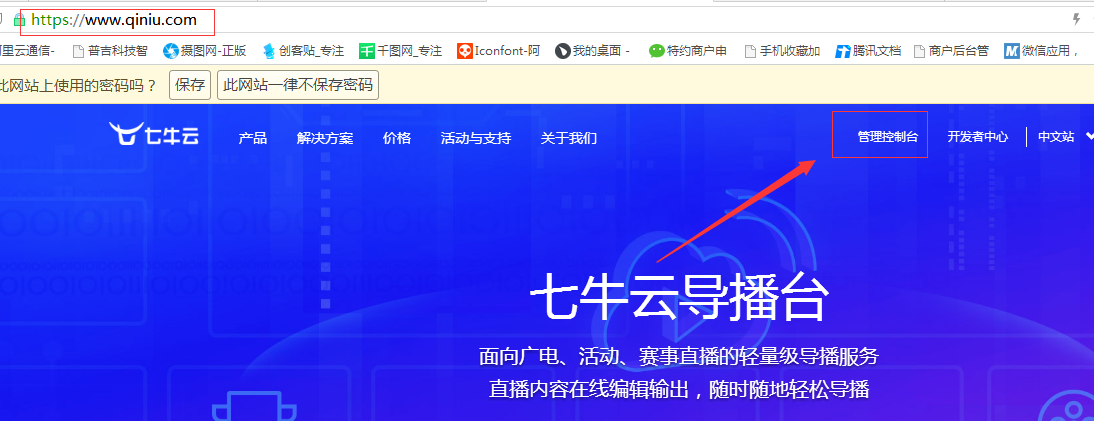Image resolution: width=1094 pixels, height=421 pixels.
Task: Expand the 中文站 language dropdown
Action: (1065, 137)
